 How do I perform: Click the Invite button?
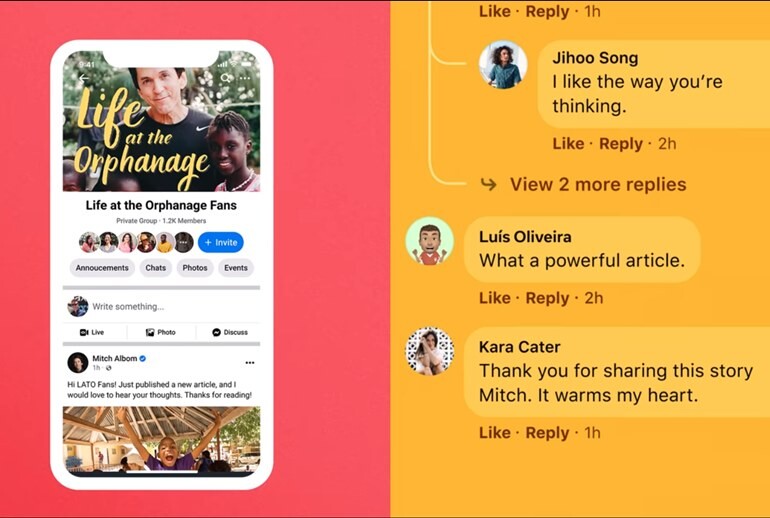point(220,243)
